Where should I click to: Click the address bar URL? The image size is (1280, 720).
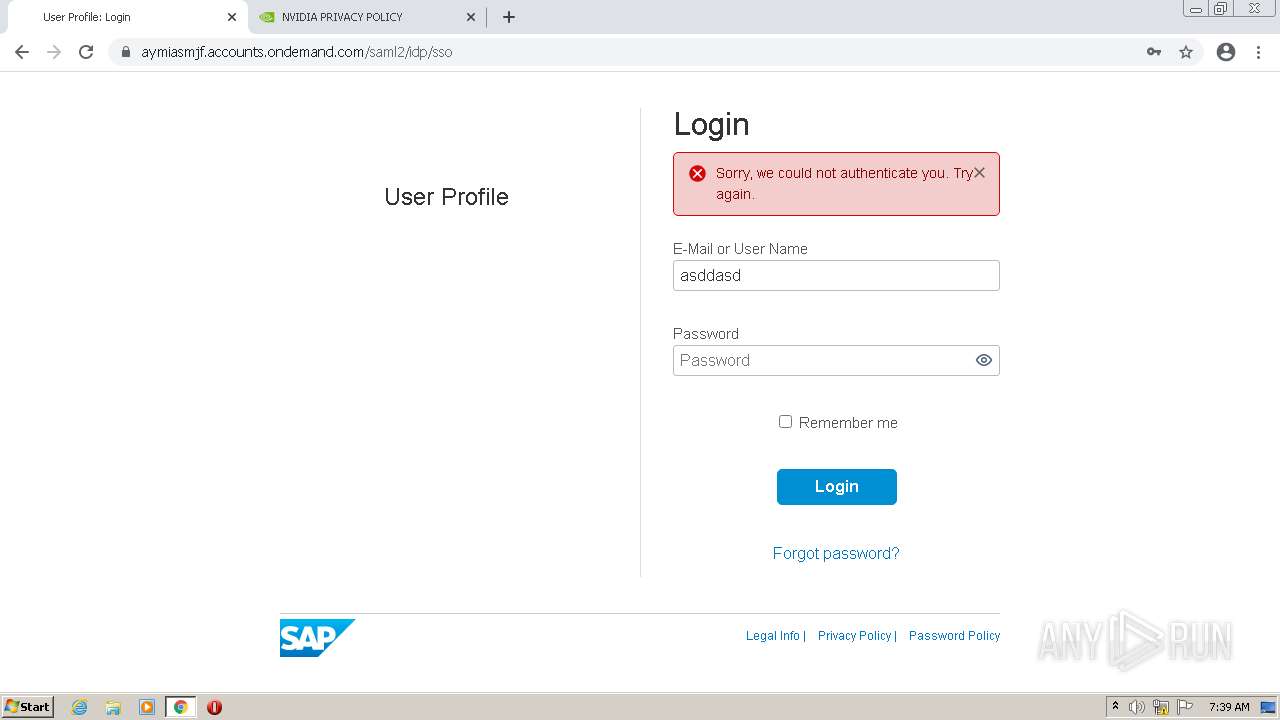tap(297, 52)
